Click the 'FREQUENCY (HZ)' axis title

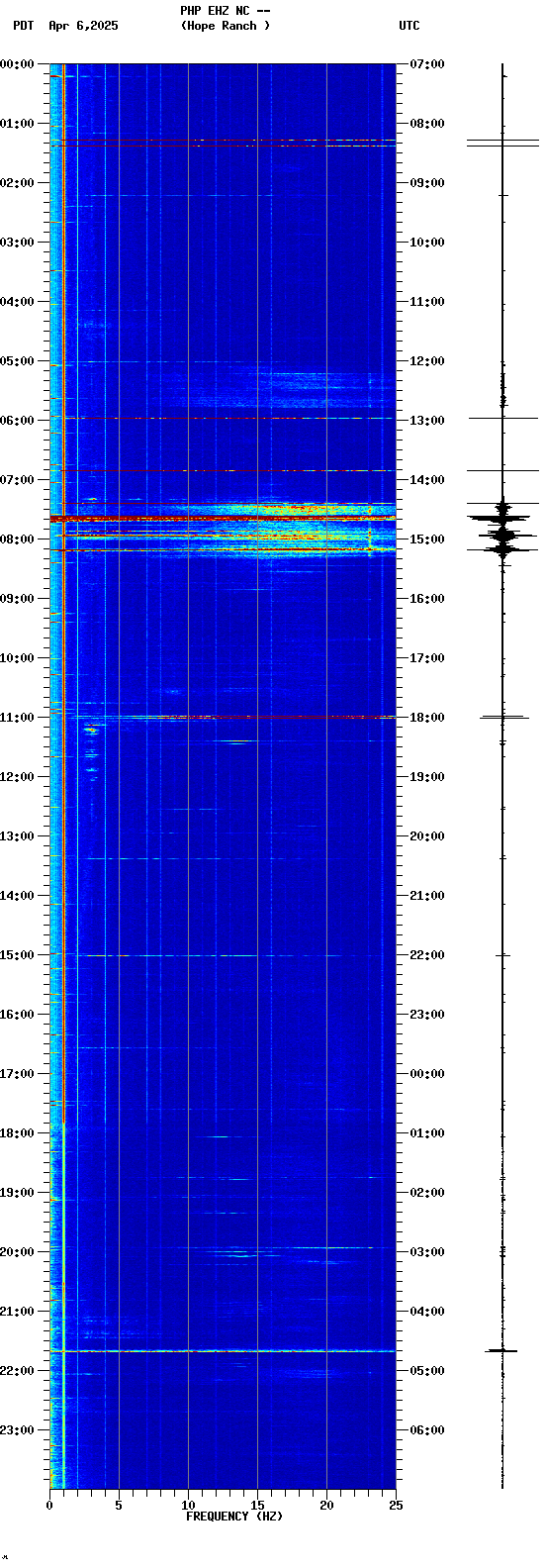pyautogui.click(x=234, y=1517)
